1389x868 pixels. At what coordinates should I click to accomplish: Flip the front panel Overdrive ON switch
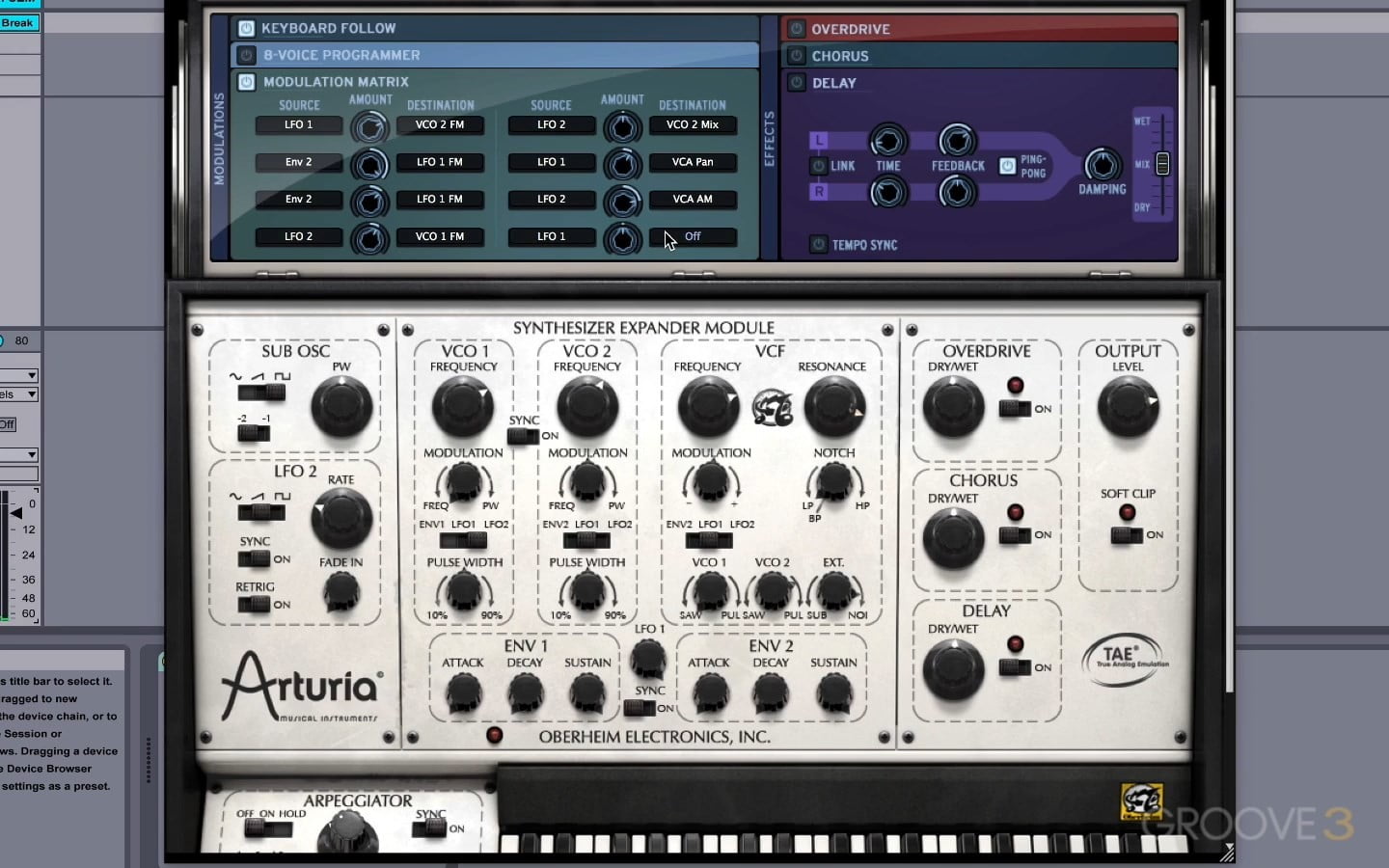tap(1015, 409)
